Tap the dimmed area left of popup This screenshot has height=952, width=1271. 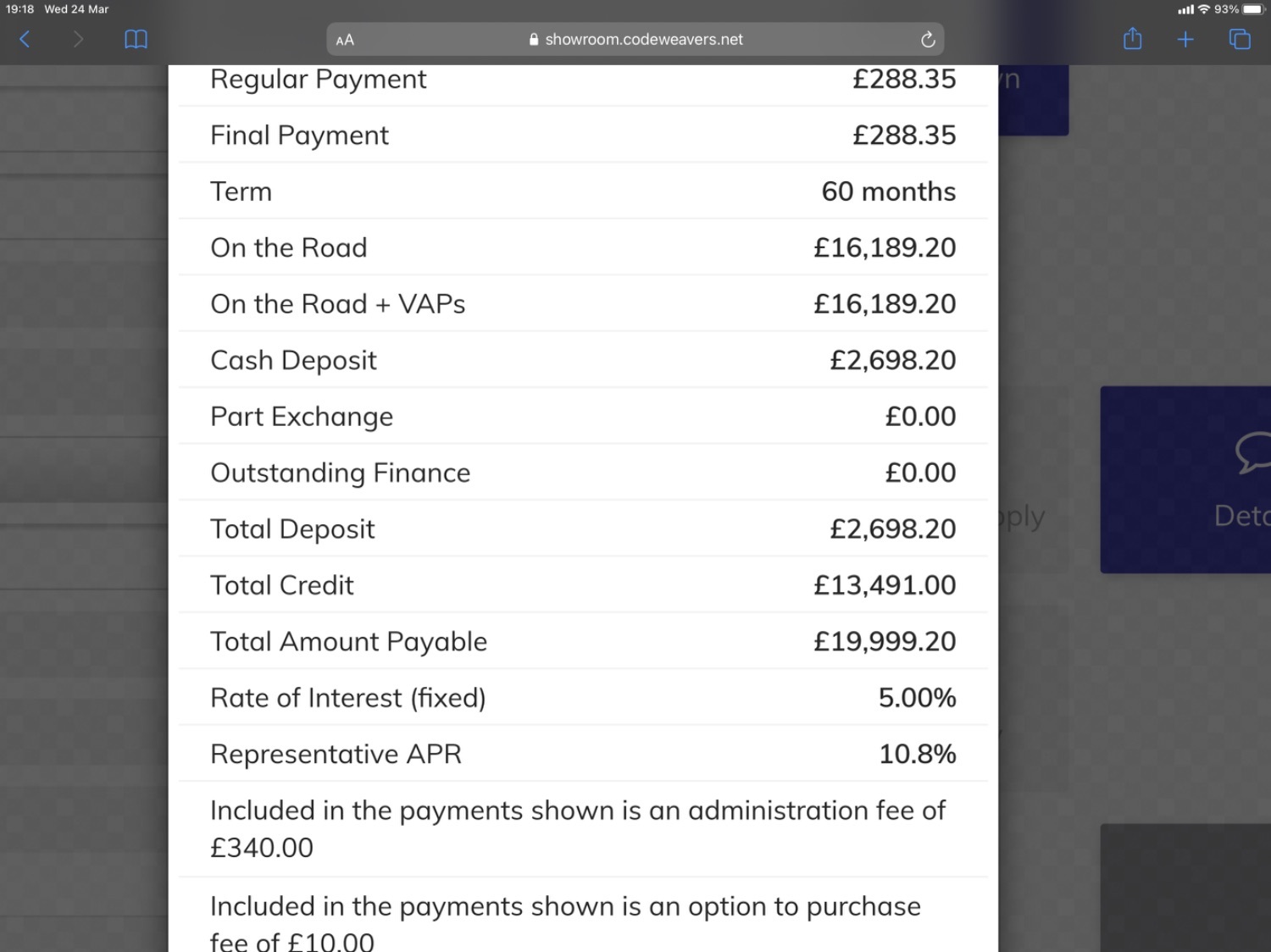84,508
